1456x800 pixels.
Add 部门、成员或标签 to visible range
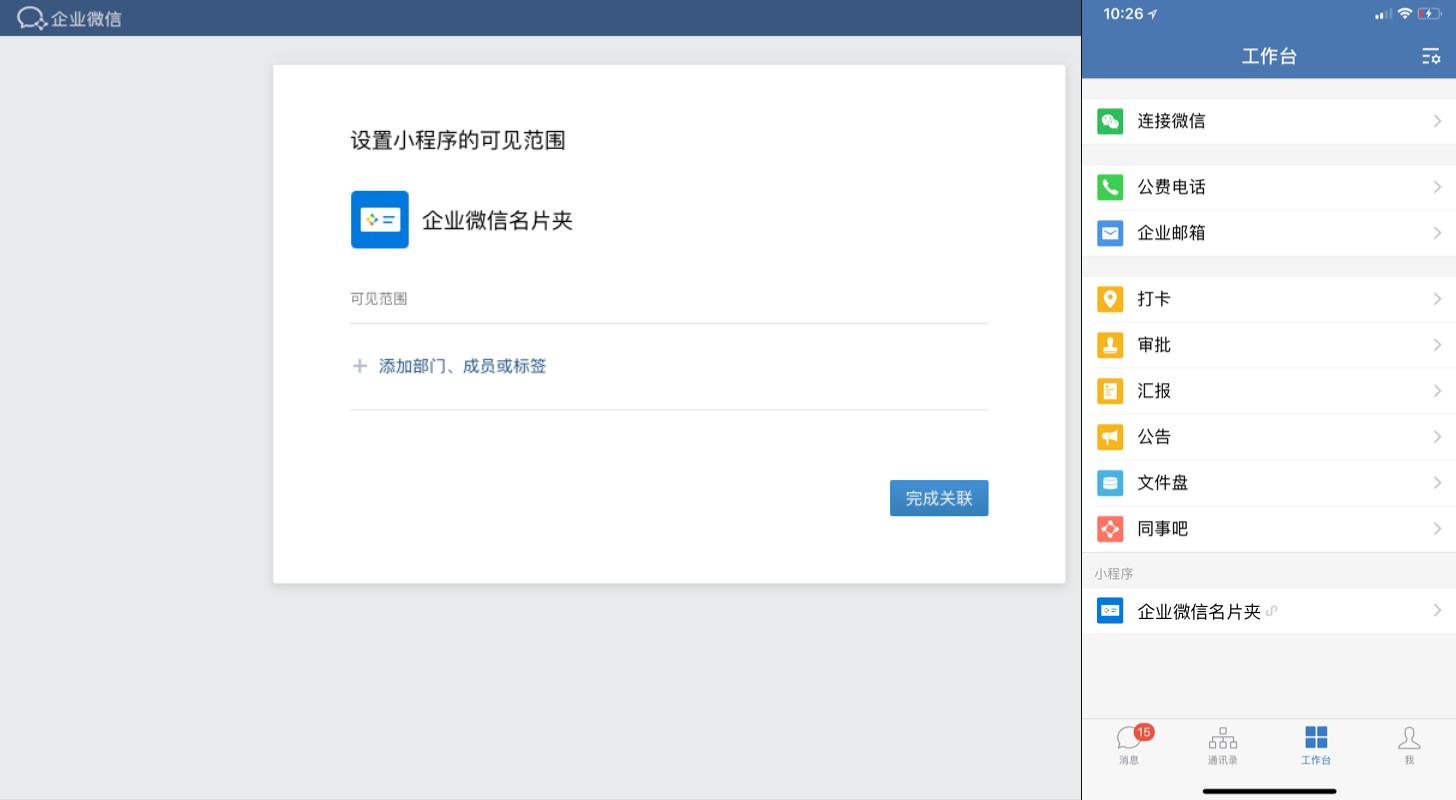pyautogui.click(x=462, y=366)
